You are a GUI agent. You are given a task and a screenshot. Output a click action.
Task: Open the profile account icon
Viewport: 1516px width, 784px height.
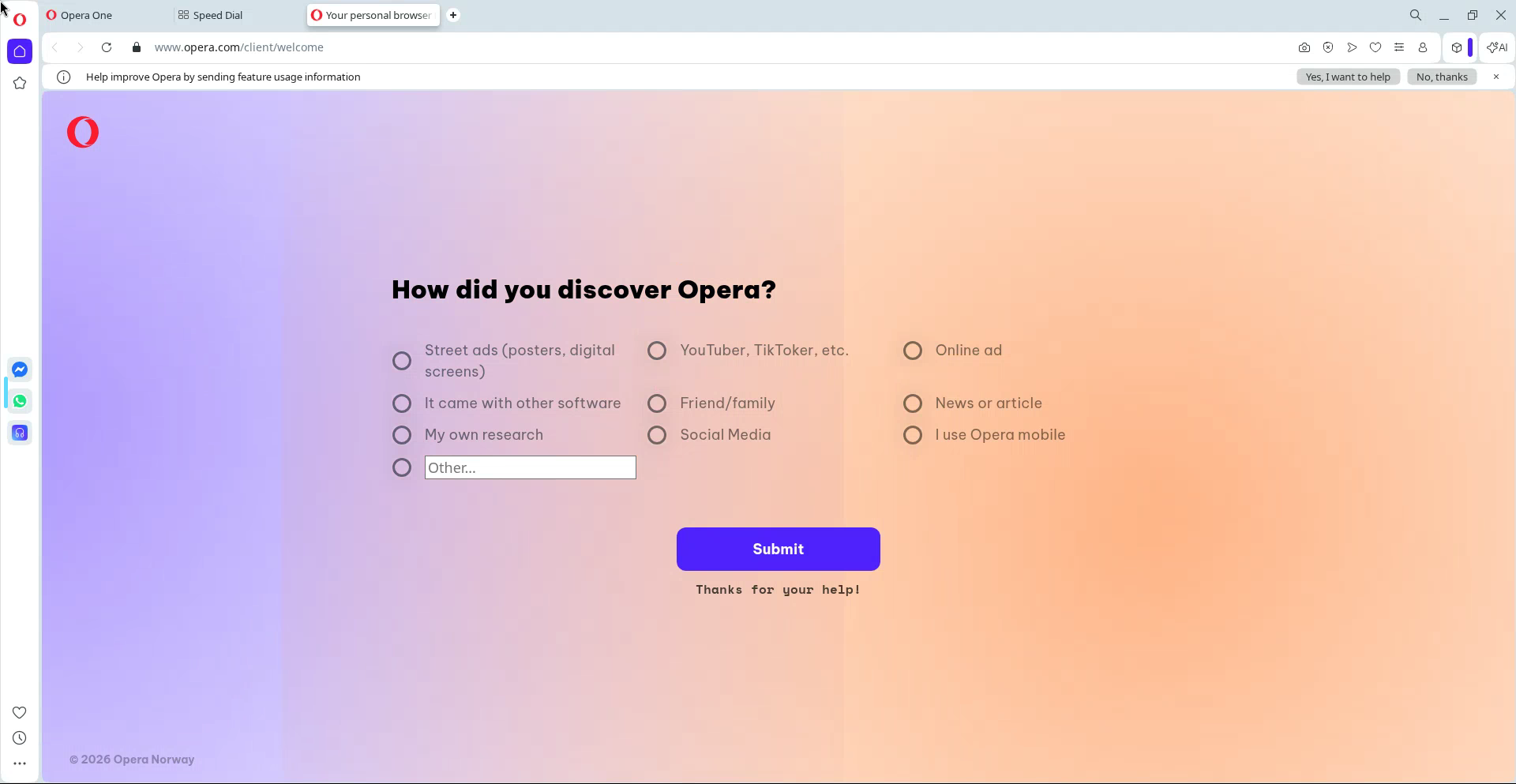[x=1423, y=47]
